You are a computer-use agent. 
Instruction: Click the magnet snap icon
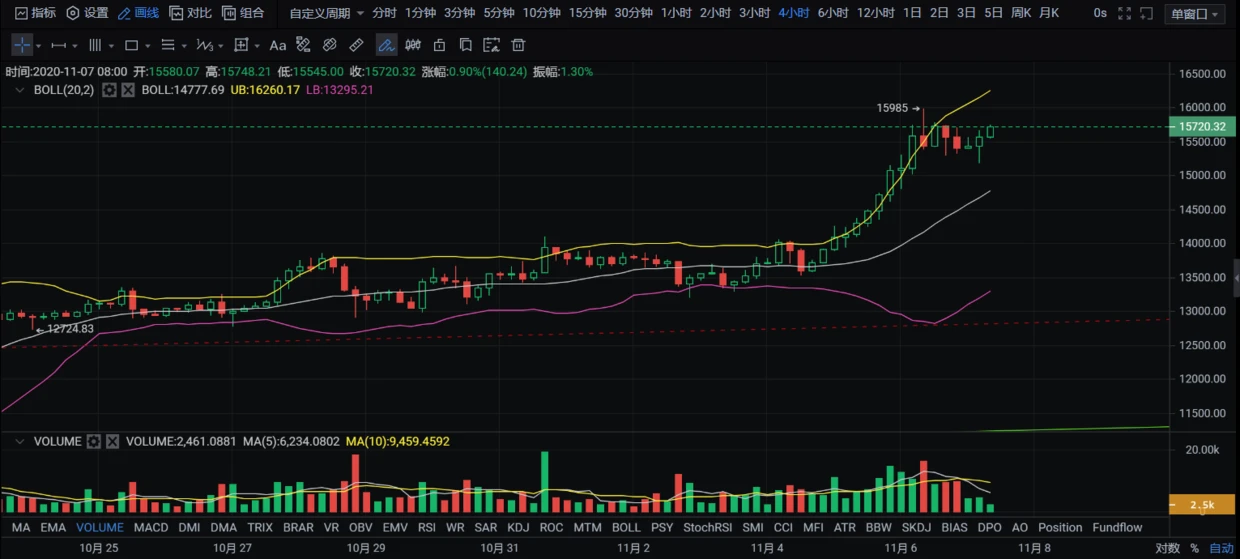[412, 45]
